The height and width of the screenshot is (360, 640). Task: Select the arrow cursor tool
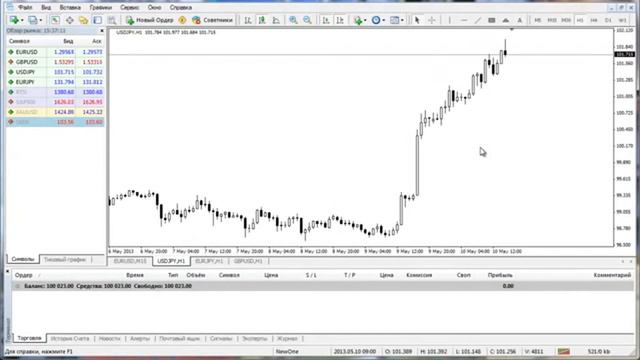pyautogui.click(x=417, y=20)
